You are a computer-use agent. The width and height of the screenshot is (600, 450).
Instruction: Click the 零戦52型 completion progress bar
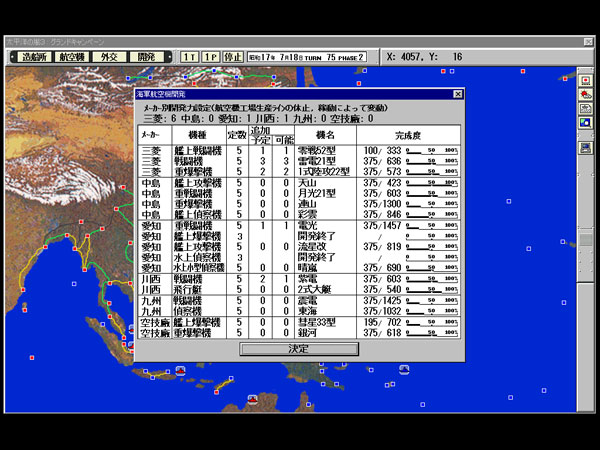pyautogui.click(x=431, y=149)
